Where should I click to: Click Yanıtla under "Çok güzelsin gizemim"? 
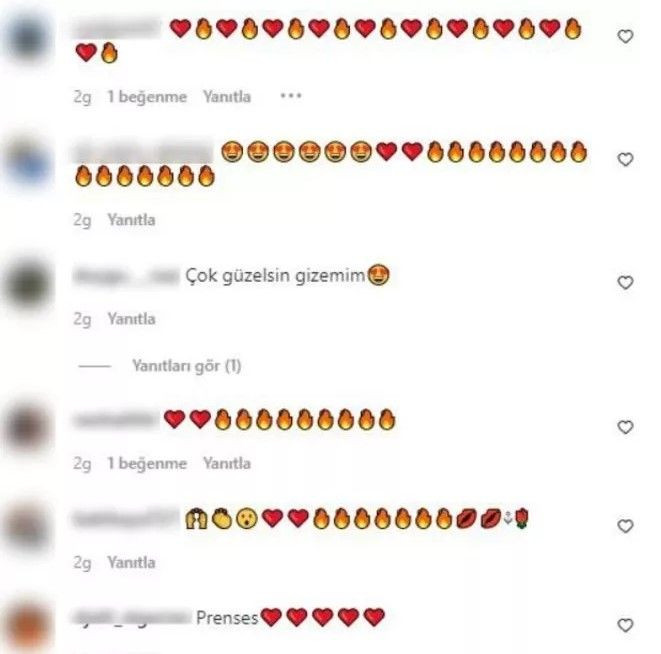(x=131, y=319)
